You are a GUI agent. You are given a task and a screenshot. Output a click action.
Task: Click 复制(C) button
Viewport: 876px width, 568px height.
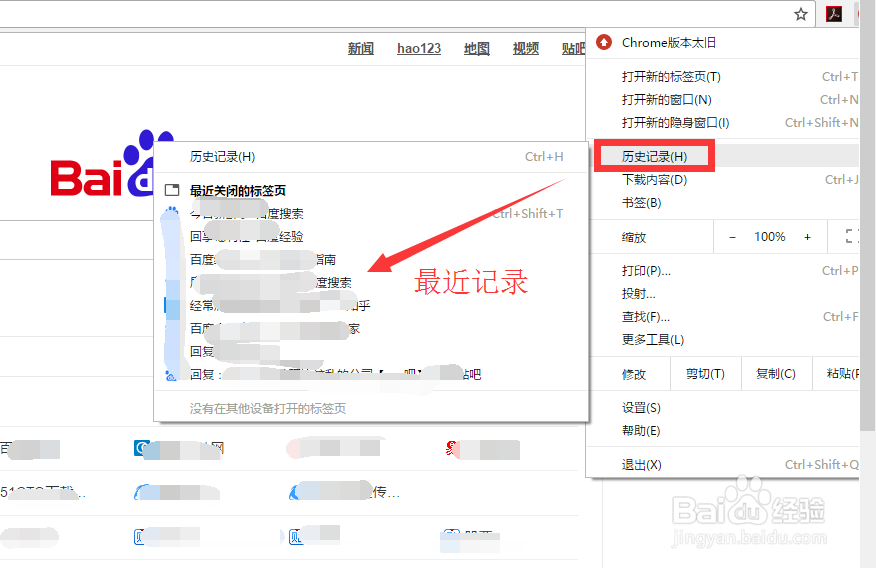click(776, 374)
